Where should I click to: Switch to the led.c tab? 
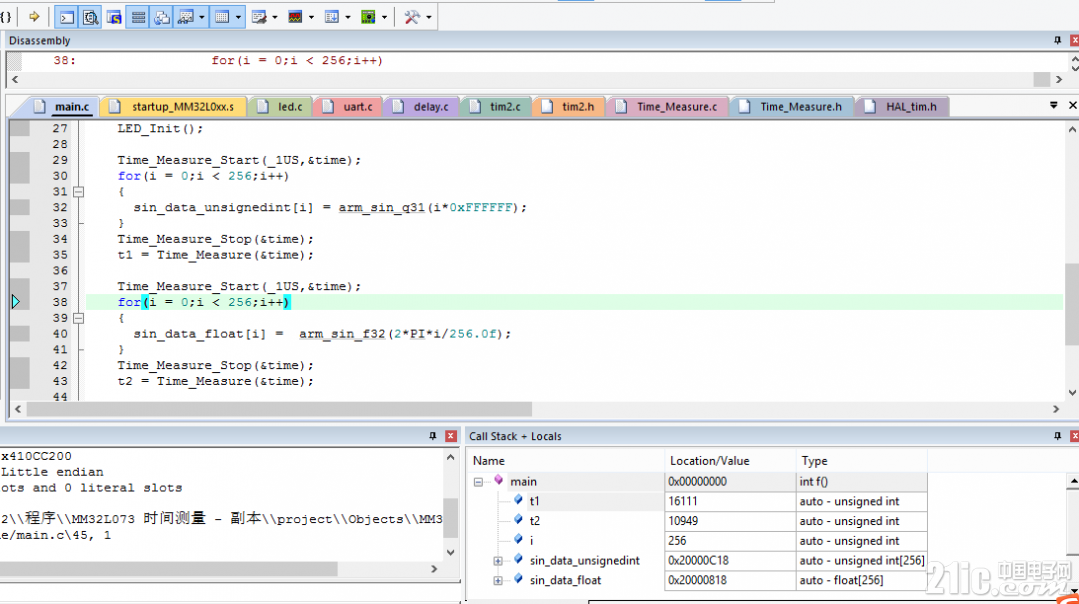(281, 107)
